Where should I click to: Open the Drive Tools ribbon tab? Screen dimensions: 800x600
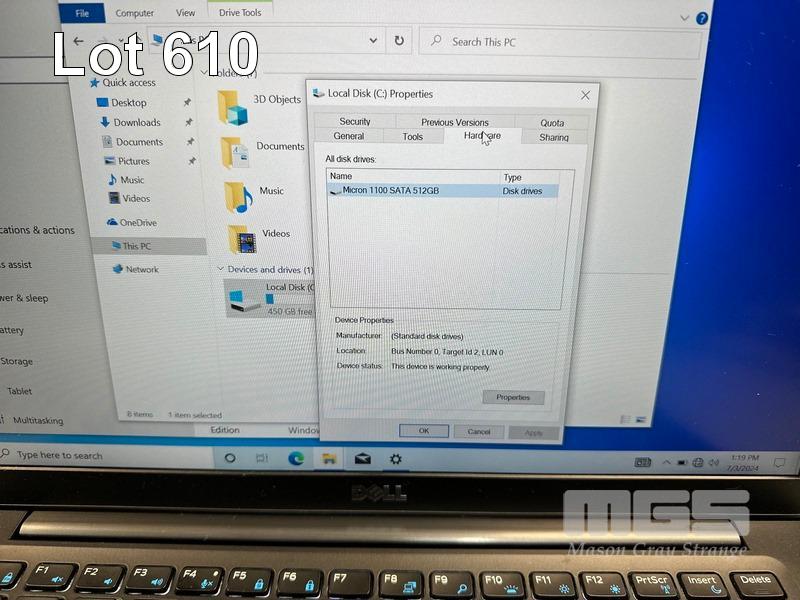coord(239,13)
